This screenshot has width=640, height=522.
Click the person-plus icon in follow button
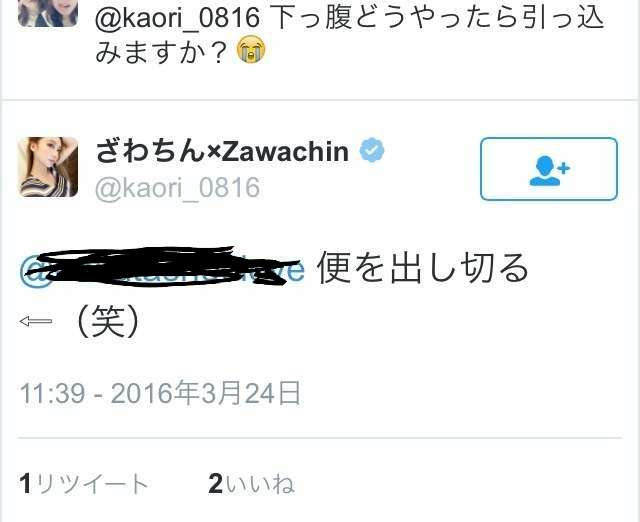tap(549, 171)
